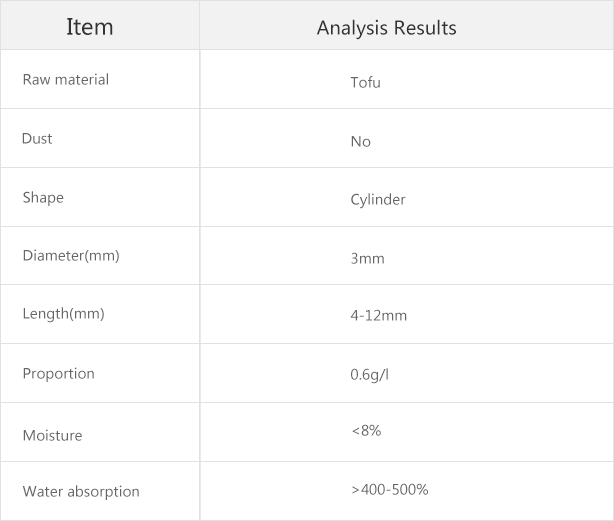
Task: Click the 3mm diameter value
Action: coord(367,258)
